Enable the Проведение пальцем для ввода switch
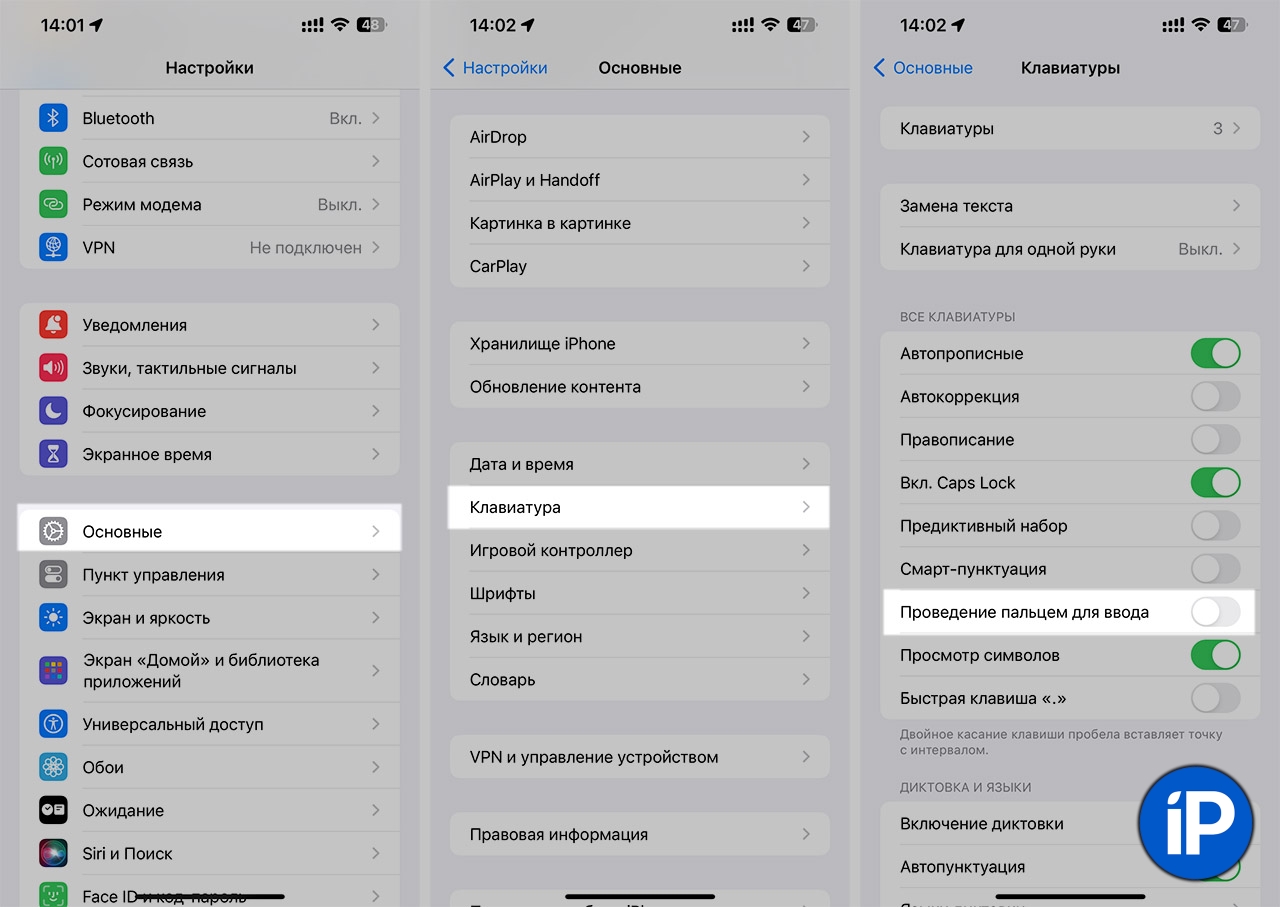Image resolution: width=1280 pixels, height=907 pixels. (1215, 612)
